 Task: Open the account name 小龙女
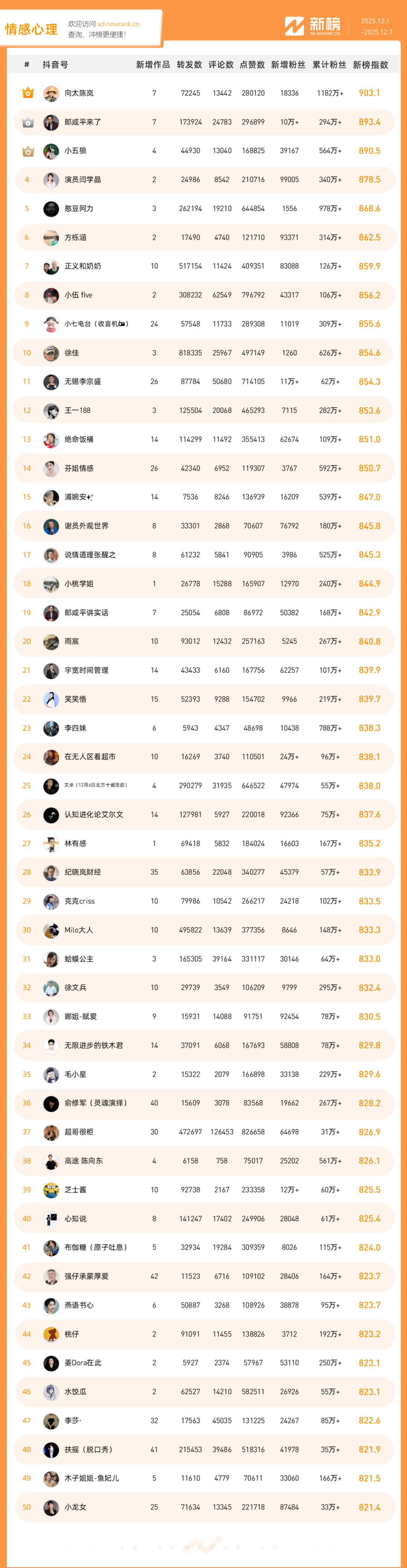point(75,1507)
